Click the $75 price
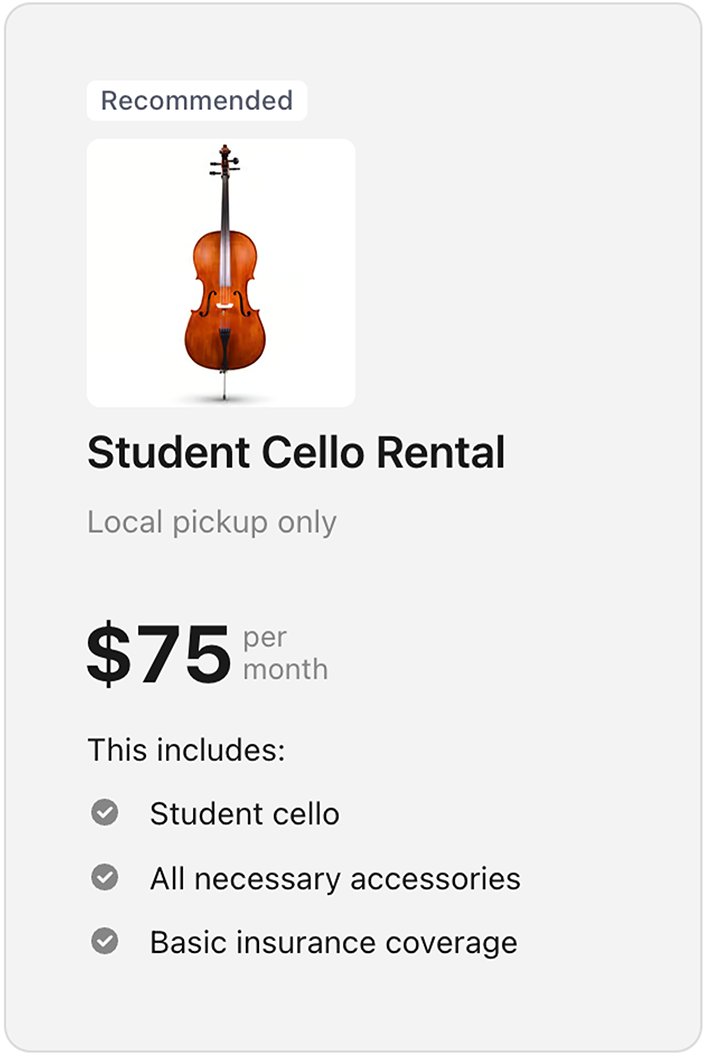This screenshot has width=703, height=1054. pyautogui.click(x=159, y=654)
